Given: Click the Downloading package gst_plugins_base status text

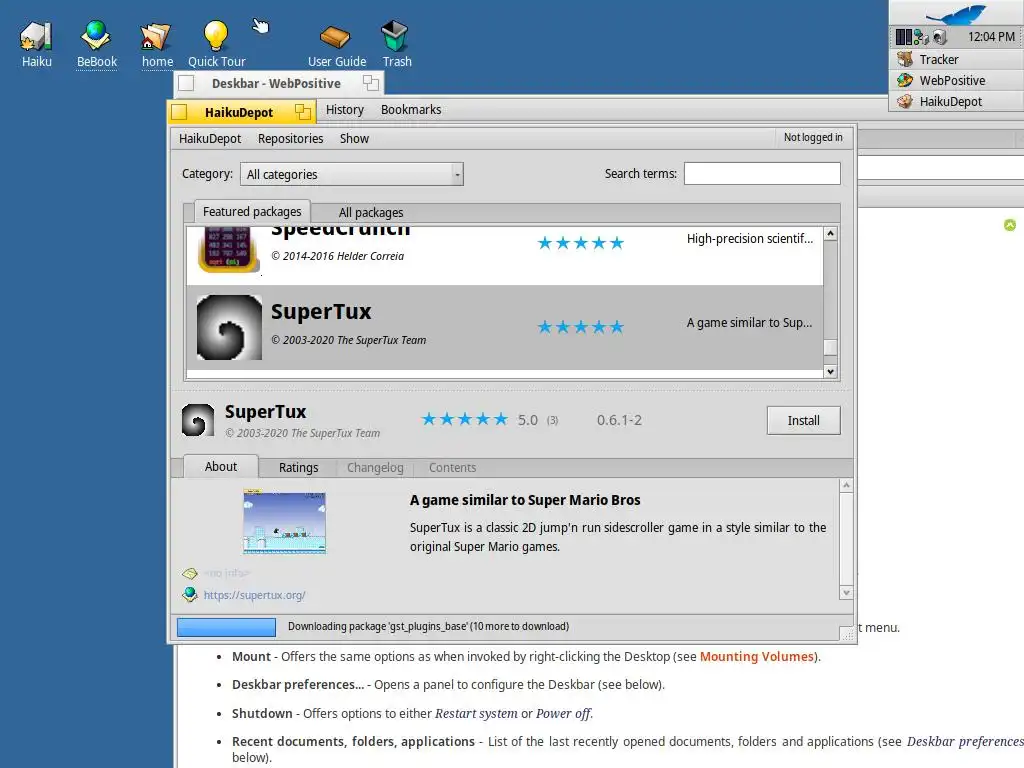Looking at the screenshot, I should (x=428, y=626).
